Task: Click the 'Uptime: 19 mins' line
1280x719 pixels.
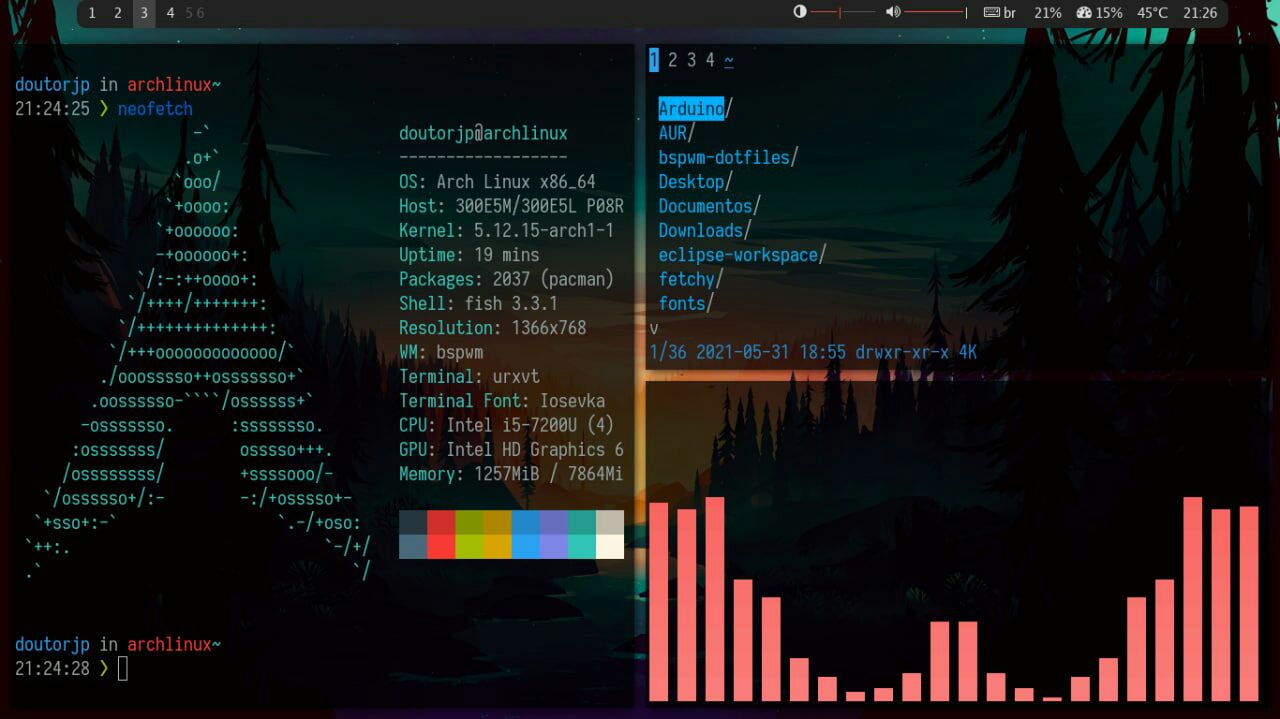Action: (x=469, y=255)
